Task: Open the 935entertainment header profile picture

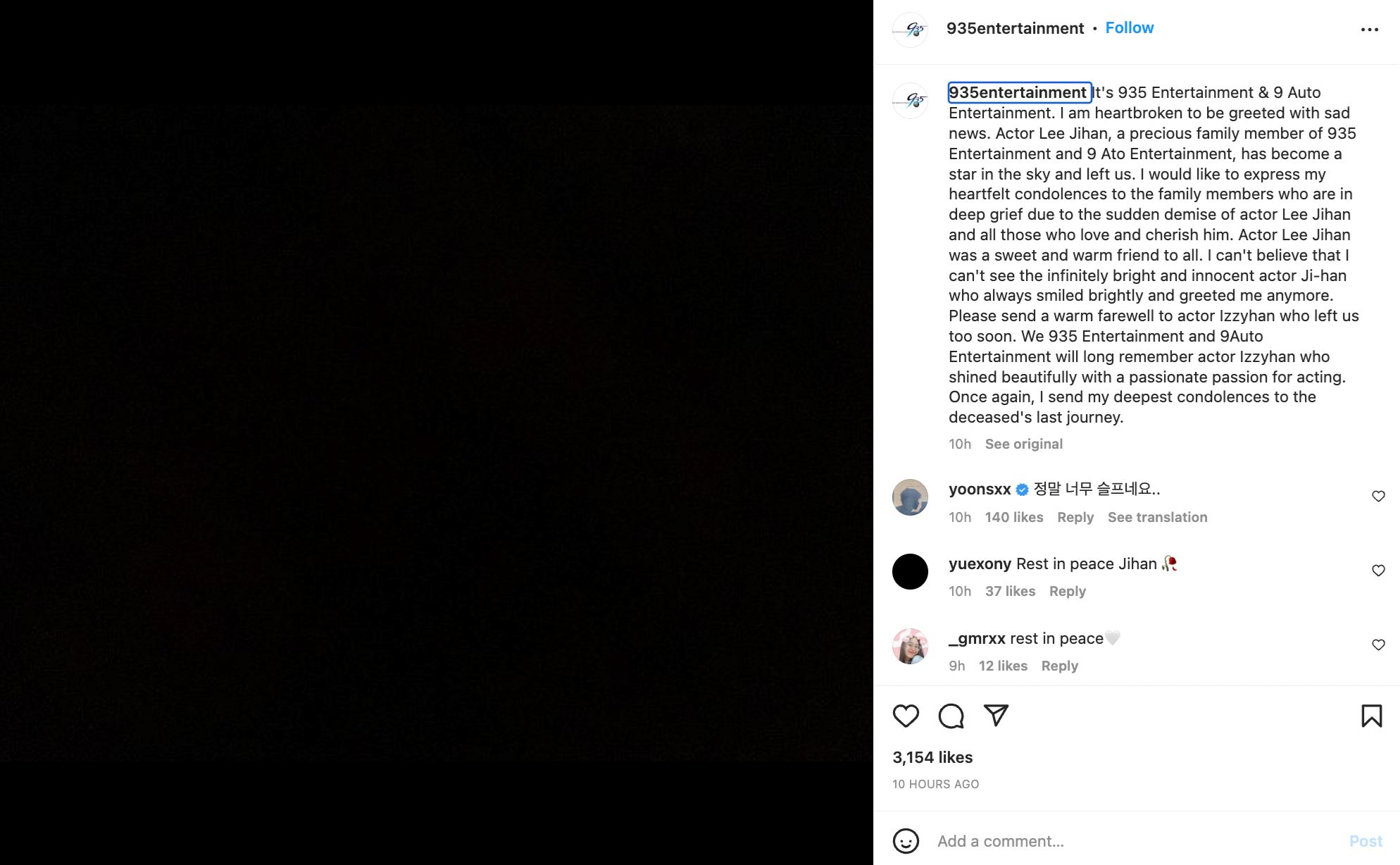Action: point(910,30)
